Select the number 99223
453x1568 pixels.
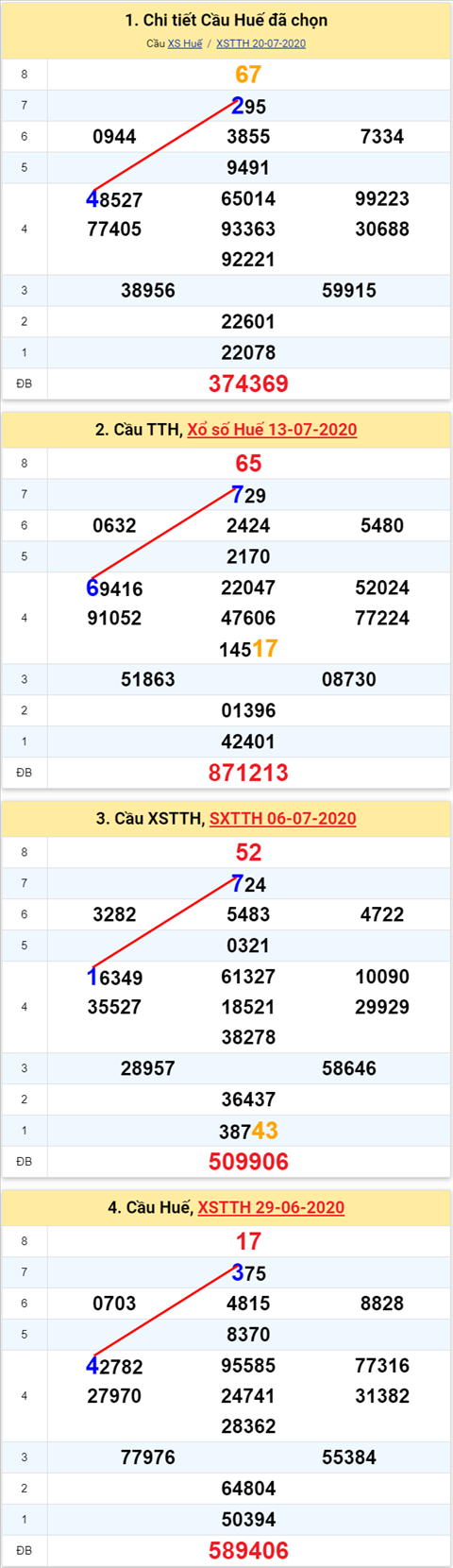click(x=382, y=199)
